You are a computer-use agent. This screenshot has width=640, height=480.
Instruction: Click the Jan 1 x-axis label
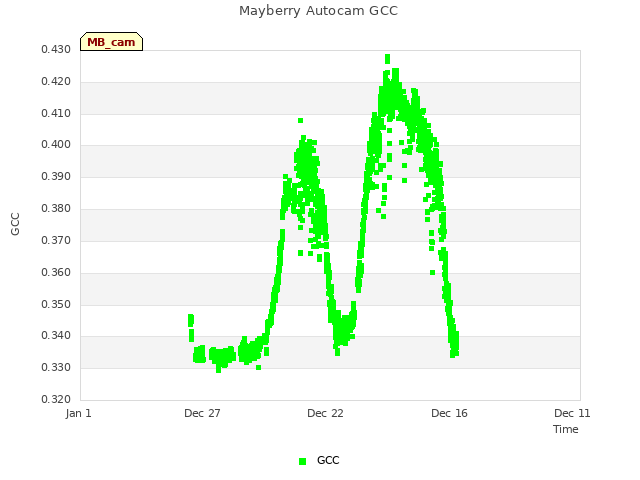pyautogui.click(x=78, y=413)
